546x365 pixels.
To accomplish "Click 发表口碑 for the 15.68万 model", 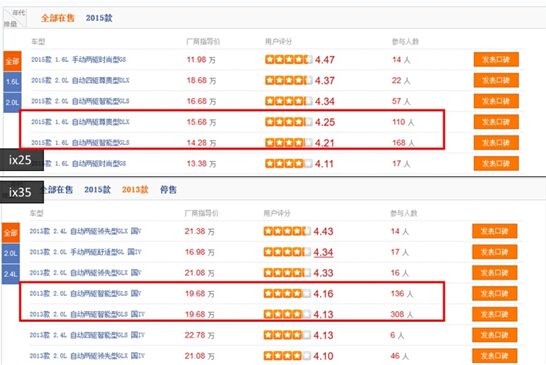I will 496,122.
